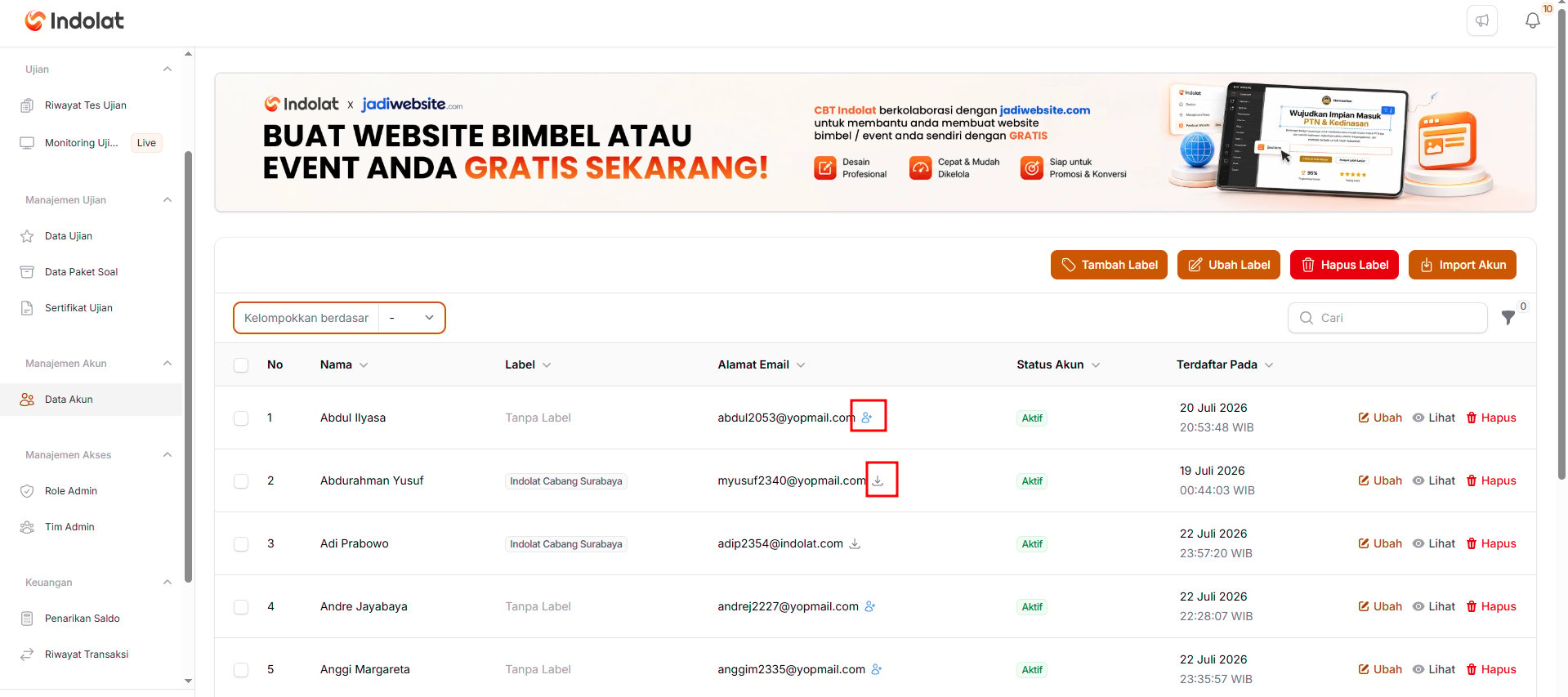
Task: Open the Label column dropdown
Action: point(547,365)
